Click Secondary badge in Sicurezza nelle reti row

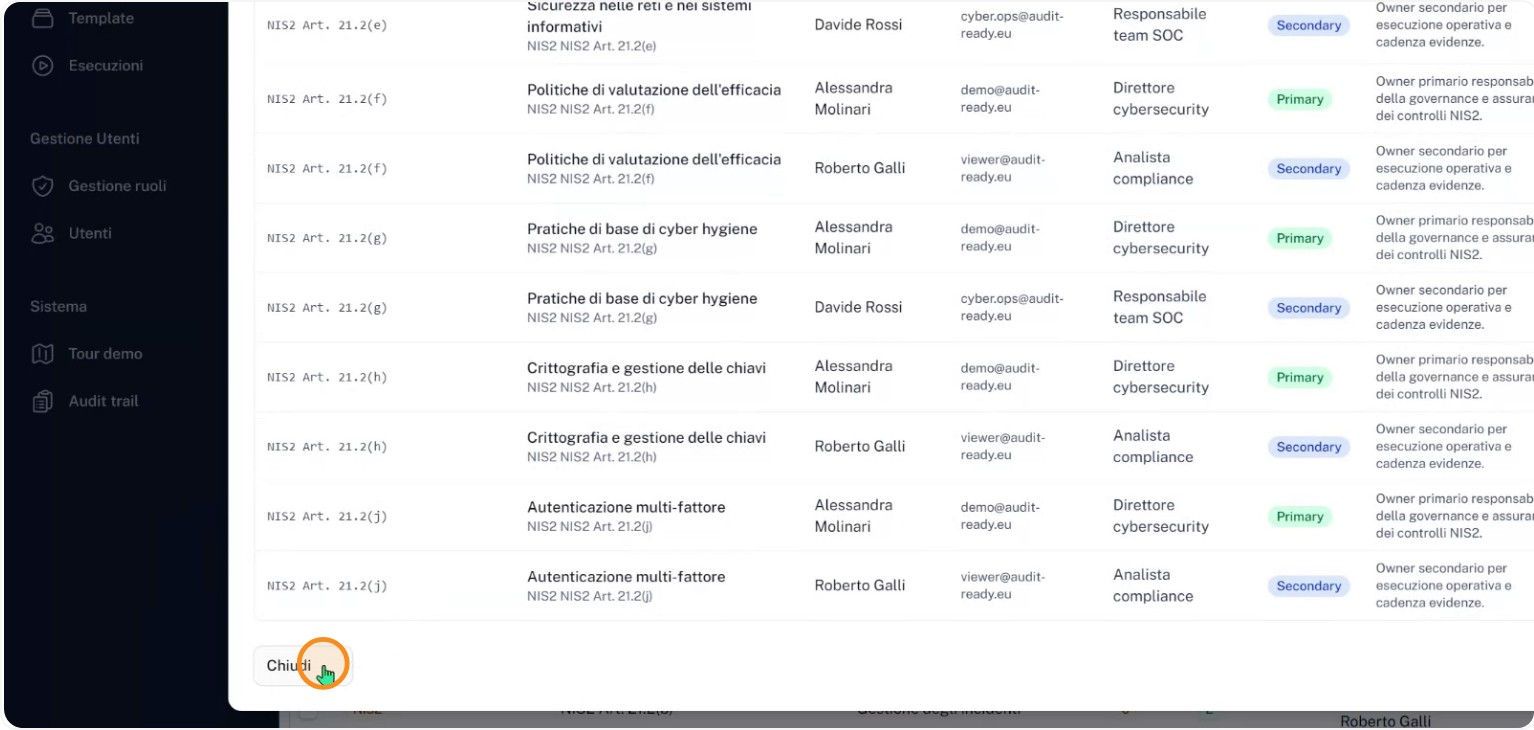coord(1308,25)
